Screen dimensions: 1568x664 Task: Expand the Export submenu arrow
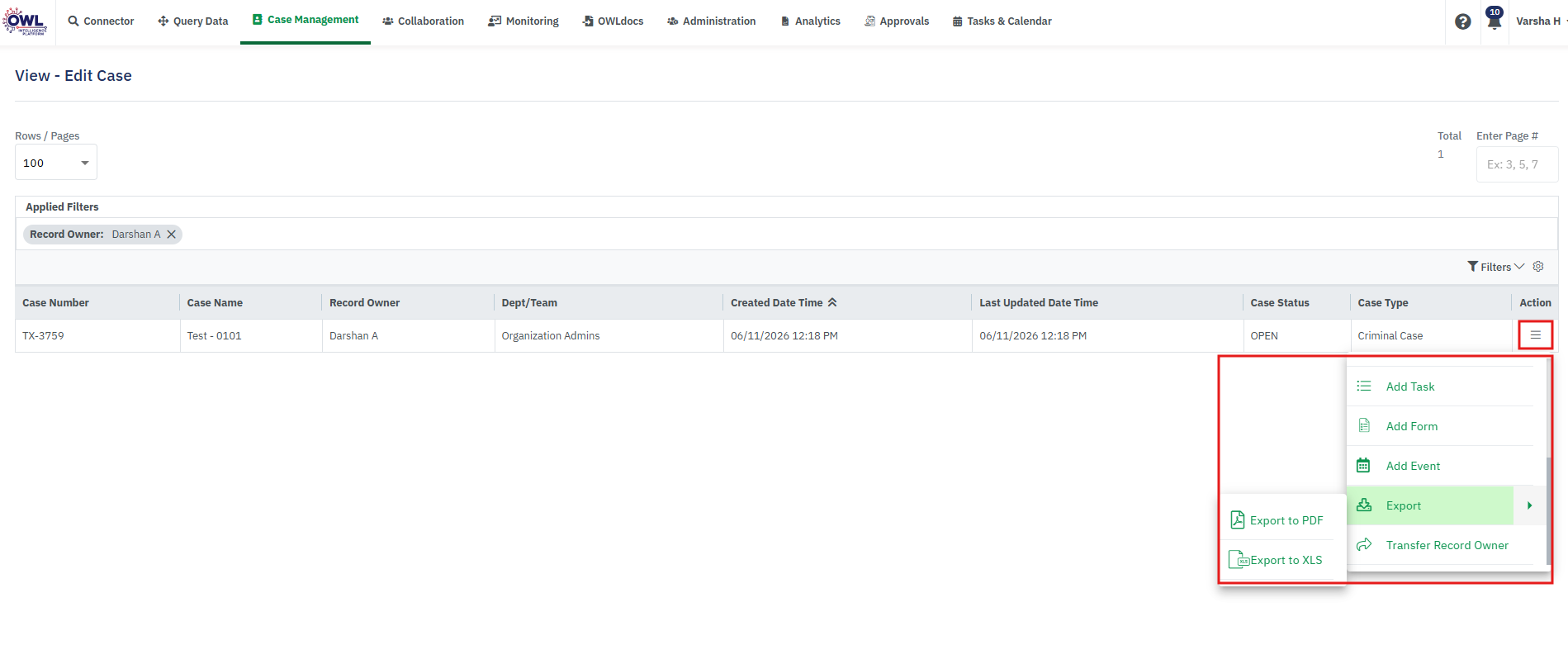(1529, 505)
